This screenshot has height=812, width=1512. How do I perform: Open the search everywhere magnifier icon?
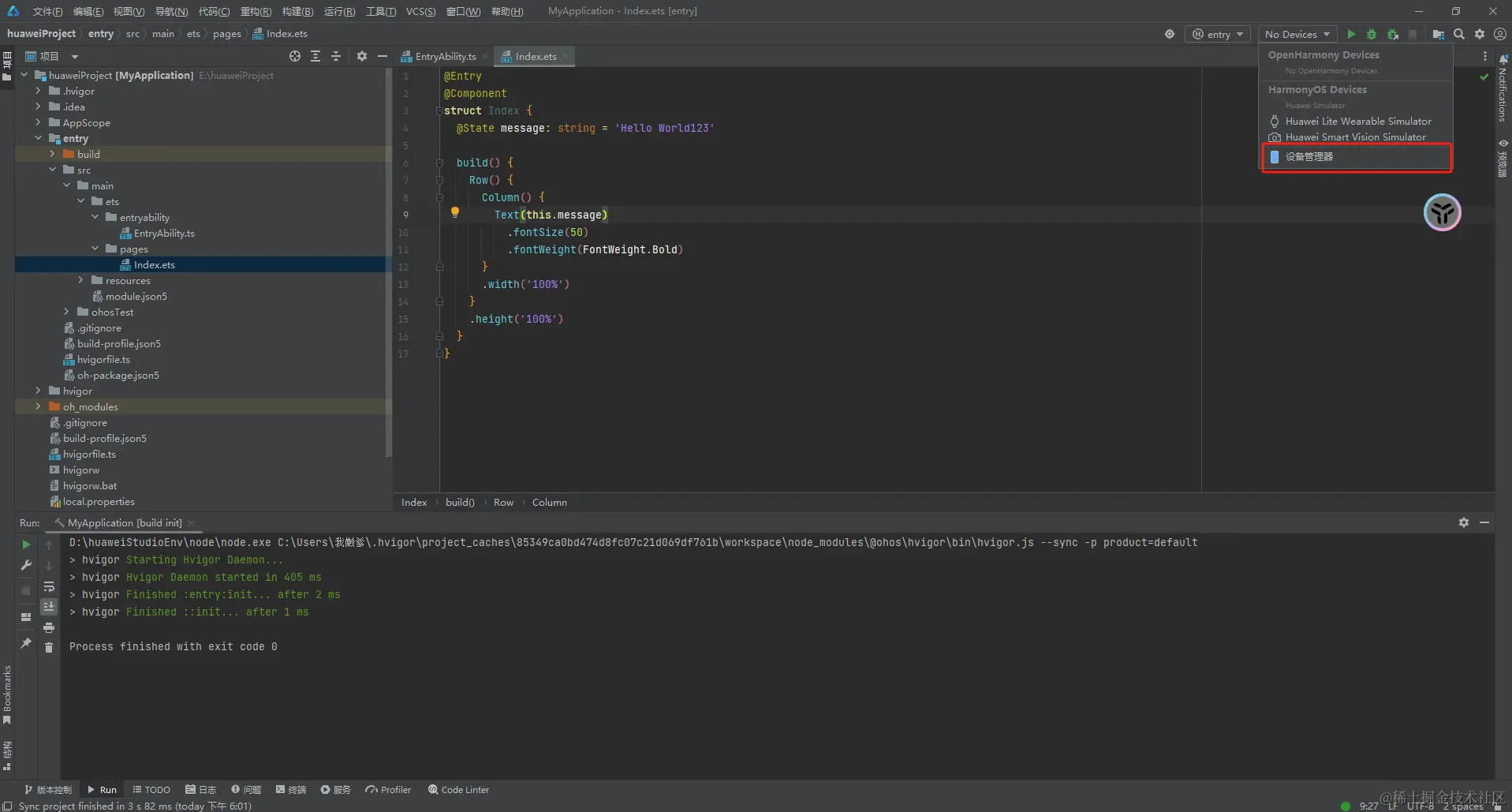pos(1459,34)
